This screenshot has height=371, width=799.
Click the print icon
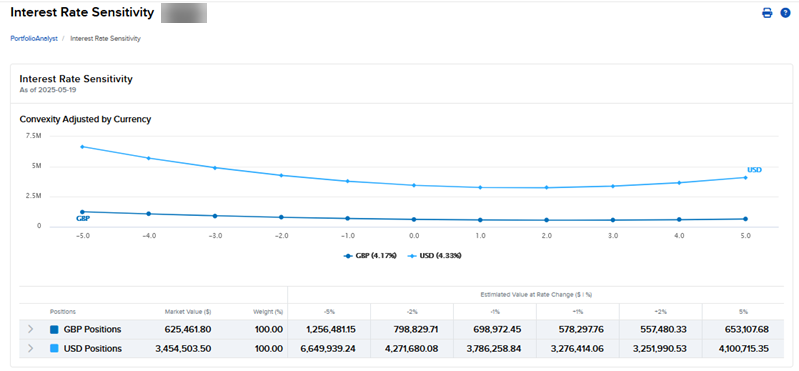(x=767, y=13)
